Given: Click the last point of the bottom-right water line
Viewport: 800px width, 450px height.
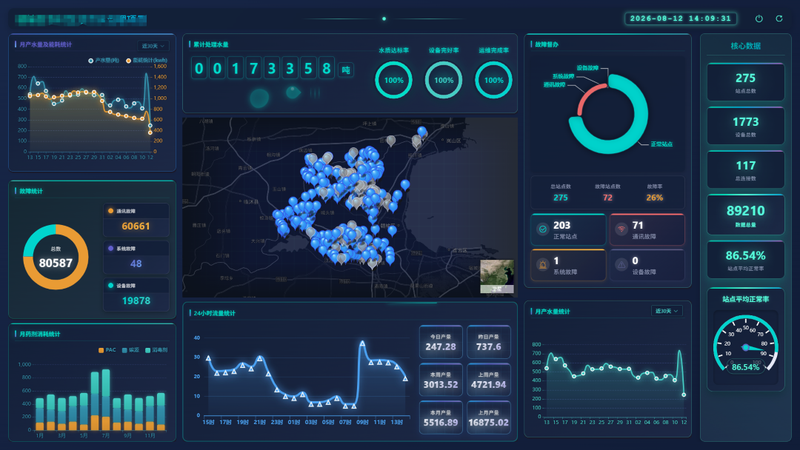Looking at the screenshot, I should click(x=684, y=394).
